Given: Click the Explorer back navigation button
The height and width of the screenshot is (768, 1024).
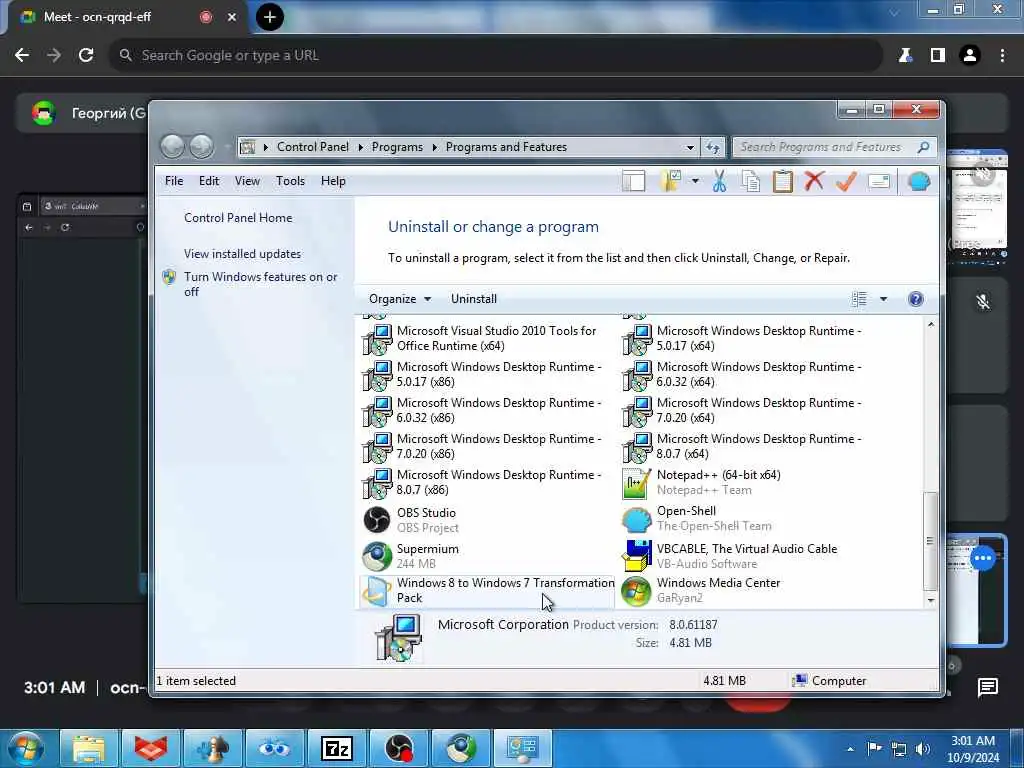Looking at the screenshot, I should (x=172, y=146).
